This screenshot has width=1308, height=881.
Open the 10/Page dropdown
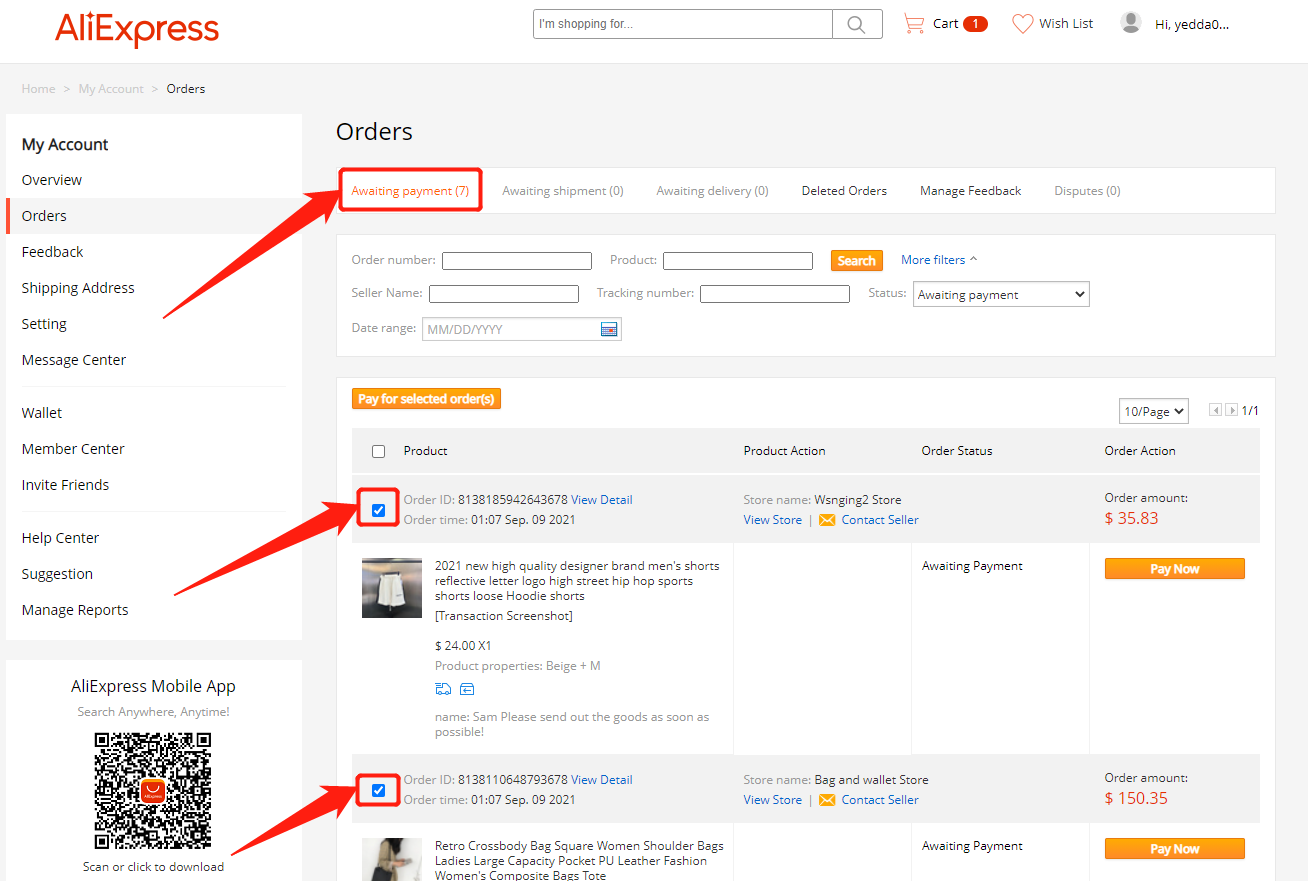click(x=1154, y=411)
